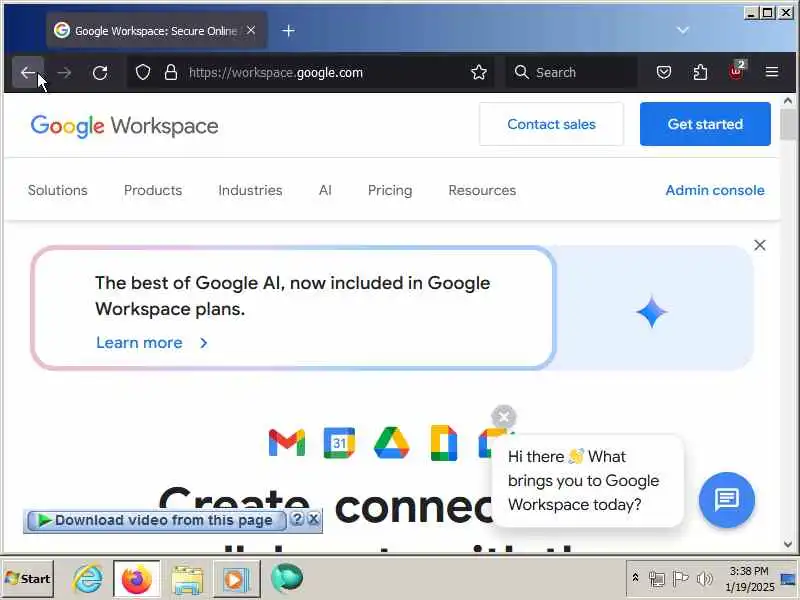Viewport: 800px width, 600px height.
Task: Bookmark this page with the star icon
Action: tap(479, 72)
